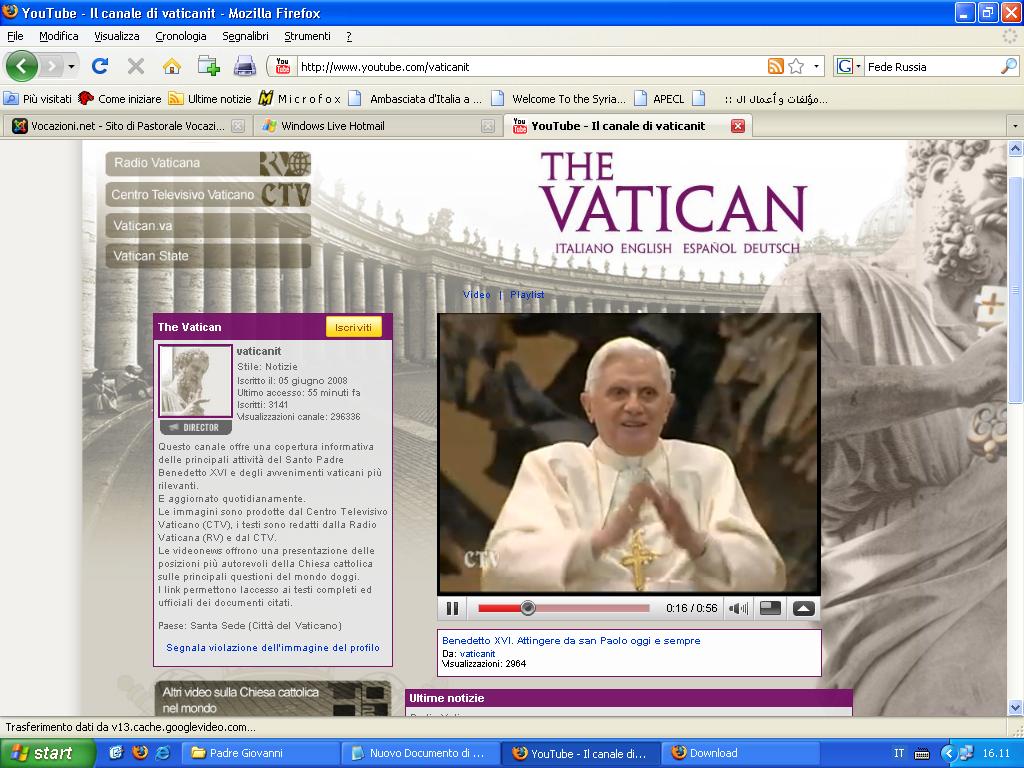Click the vaticanit profile thumbnail
The width and height of the screenshot is (1024, 768).
point(195,381)
